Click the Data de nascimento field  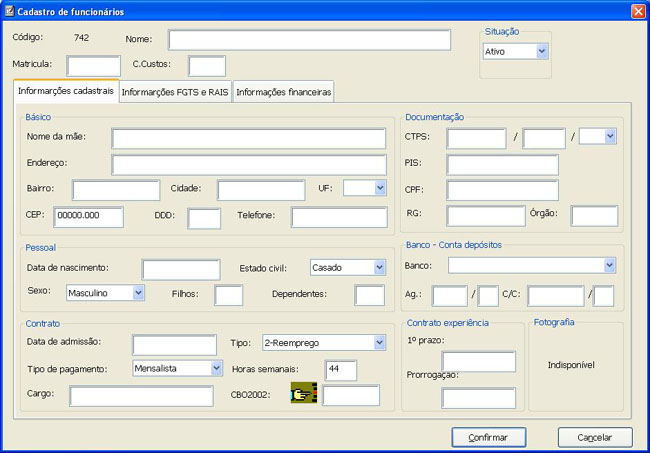coord(181,269)
